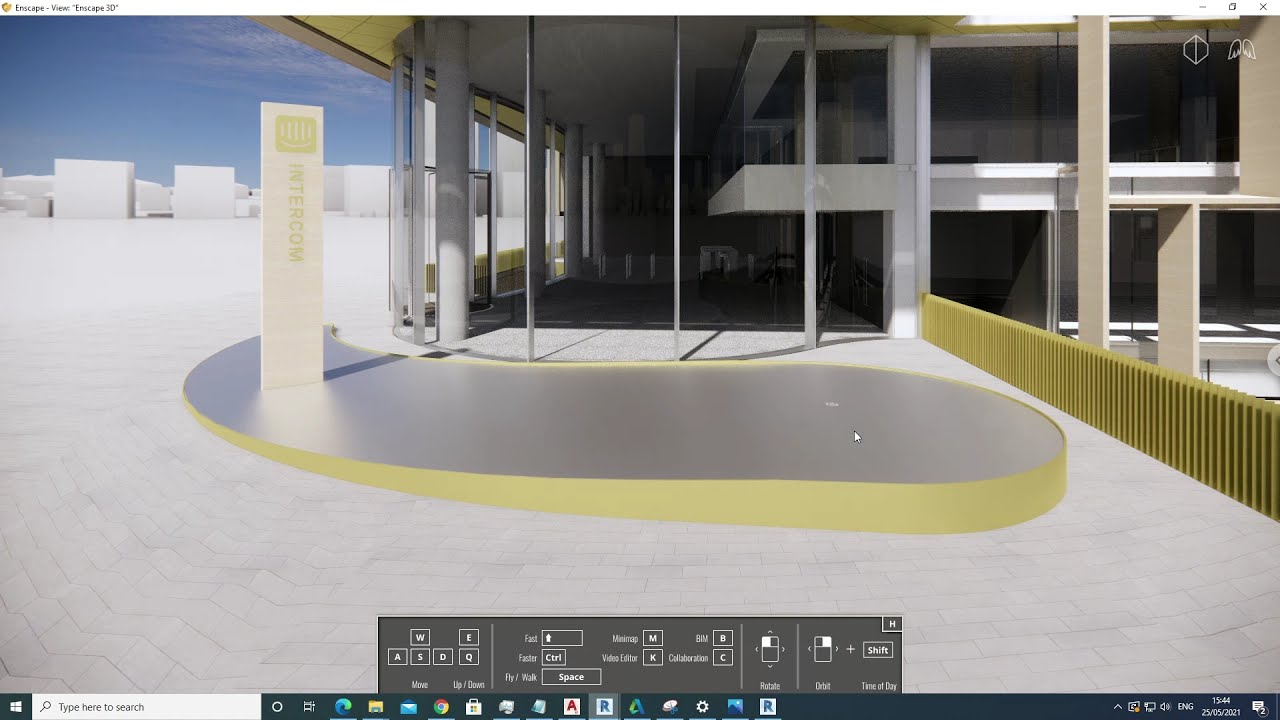1280x720 pixels.
Task: Click the Orbit mouse icon
Action: point(822,649)
